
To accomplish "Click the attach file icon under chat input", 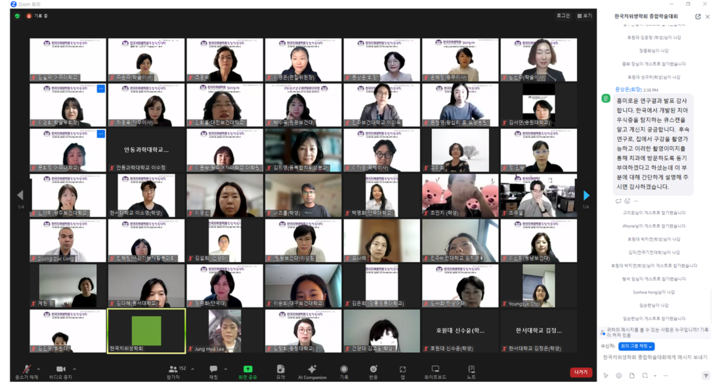I will click(x=632, y=376).
